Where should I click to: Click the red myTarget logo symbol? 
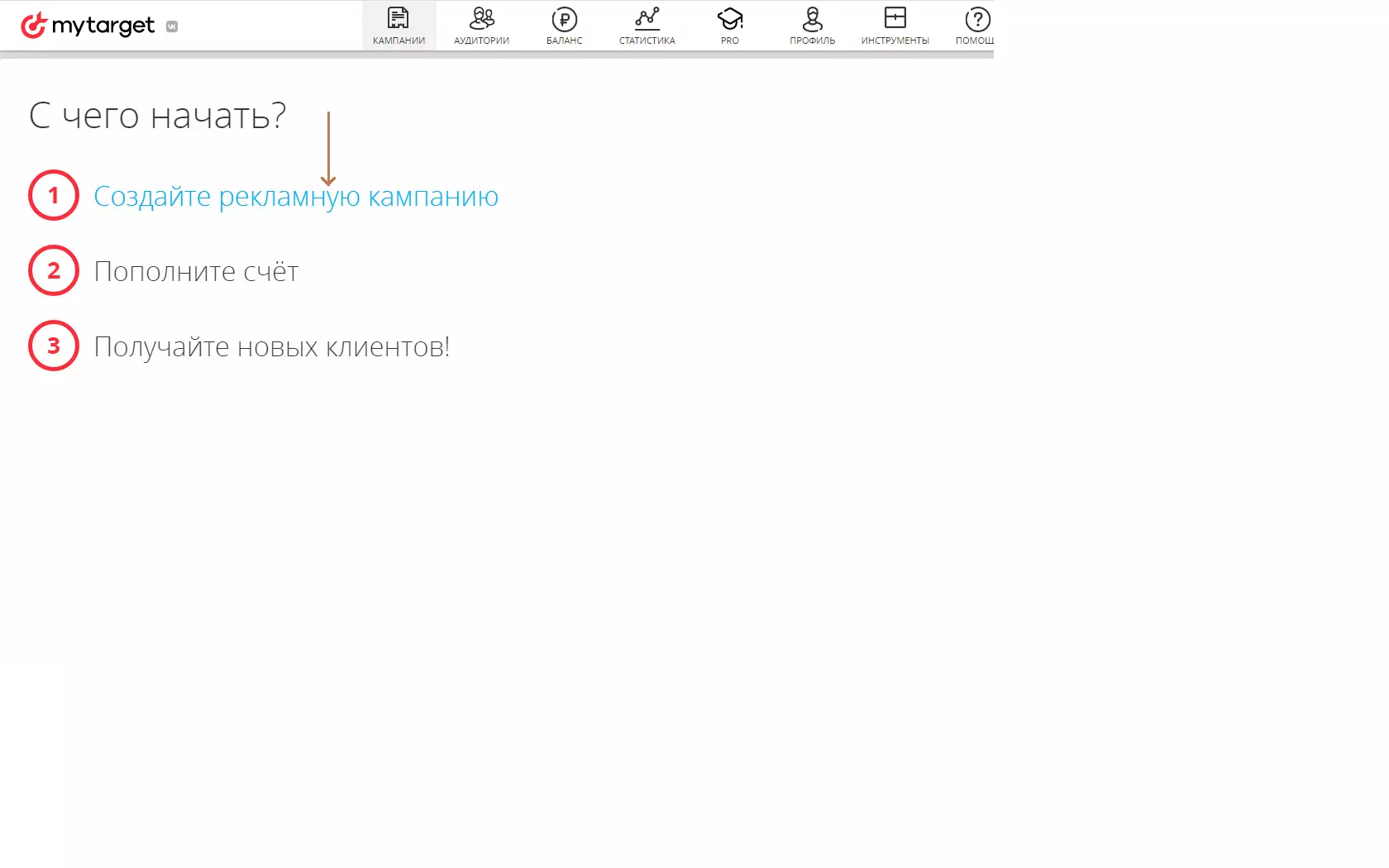[34, 26]
